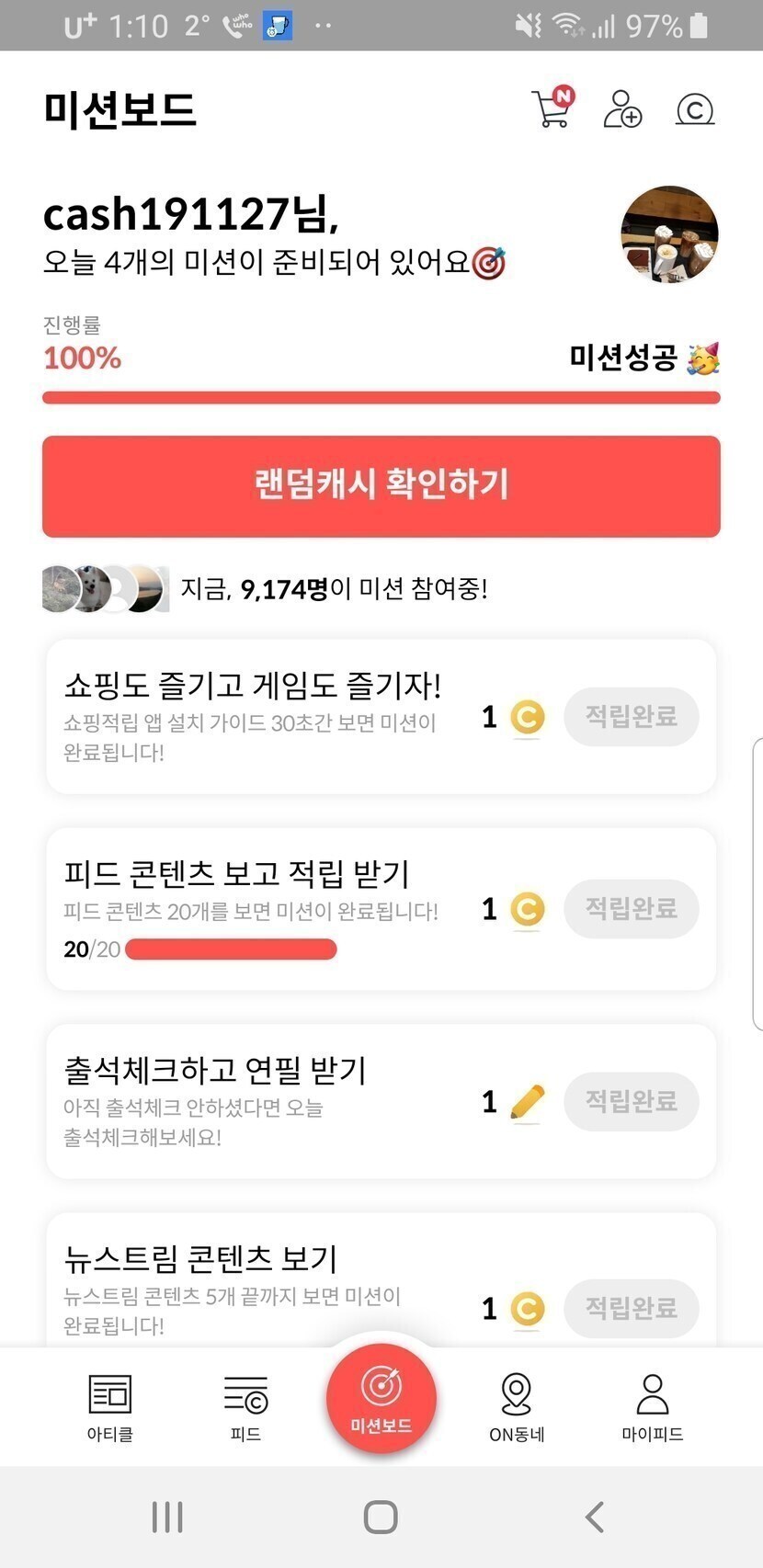
Task: Open the cash coin icon in header
Action: [x=695, y=110]
